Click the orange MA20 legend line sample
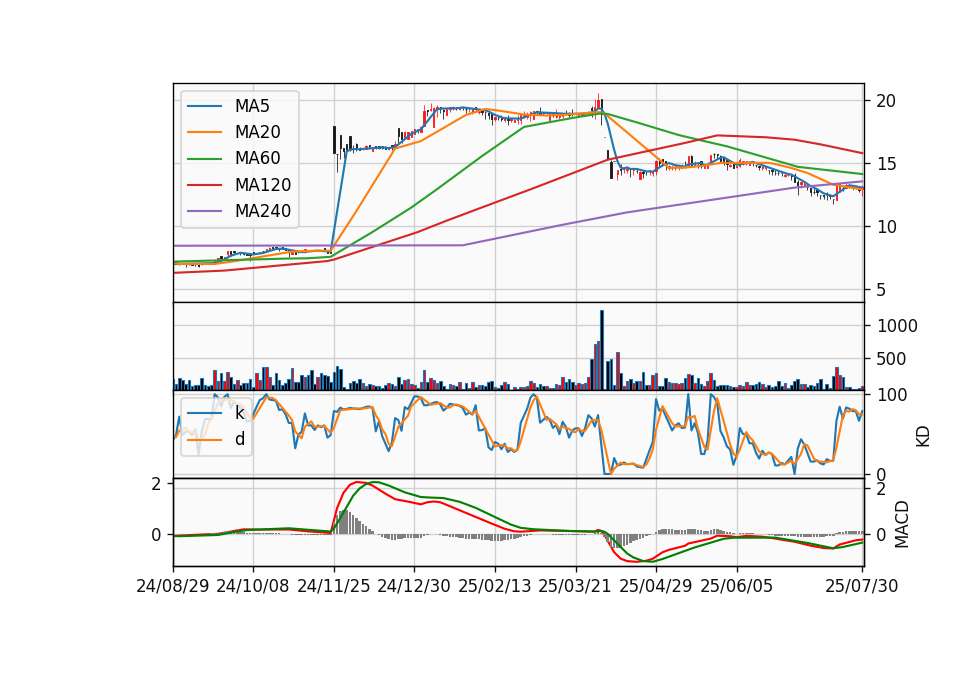Viewport: 960px width, 690px height. tap(204, 132)
